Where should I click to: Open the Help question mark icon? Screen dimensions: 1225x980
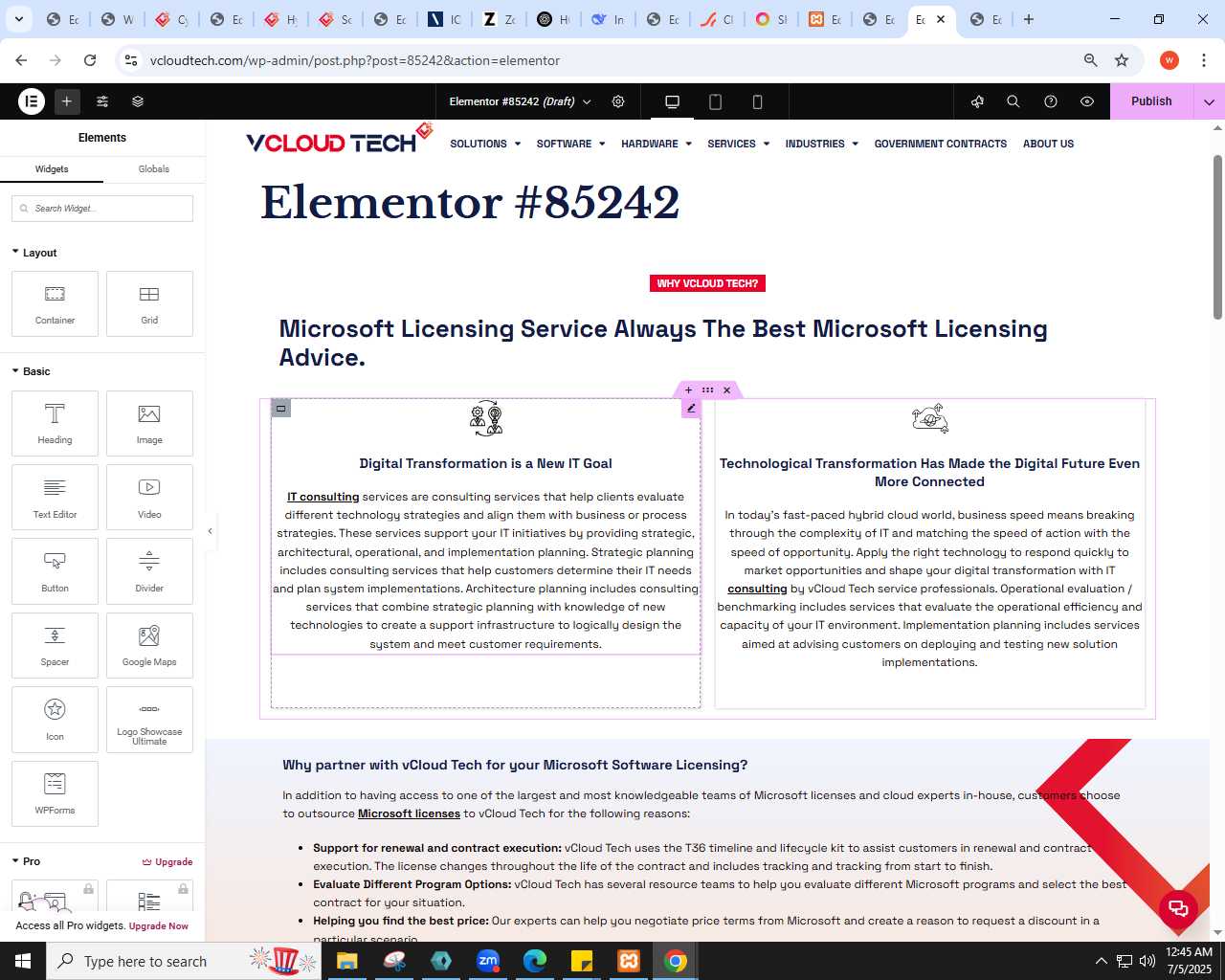pyautogui.click(x=1051, y=101)
